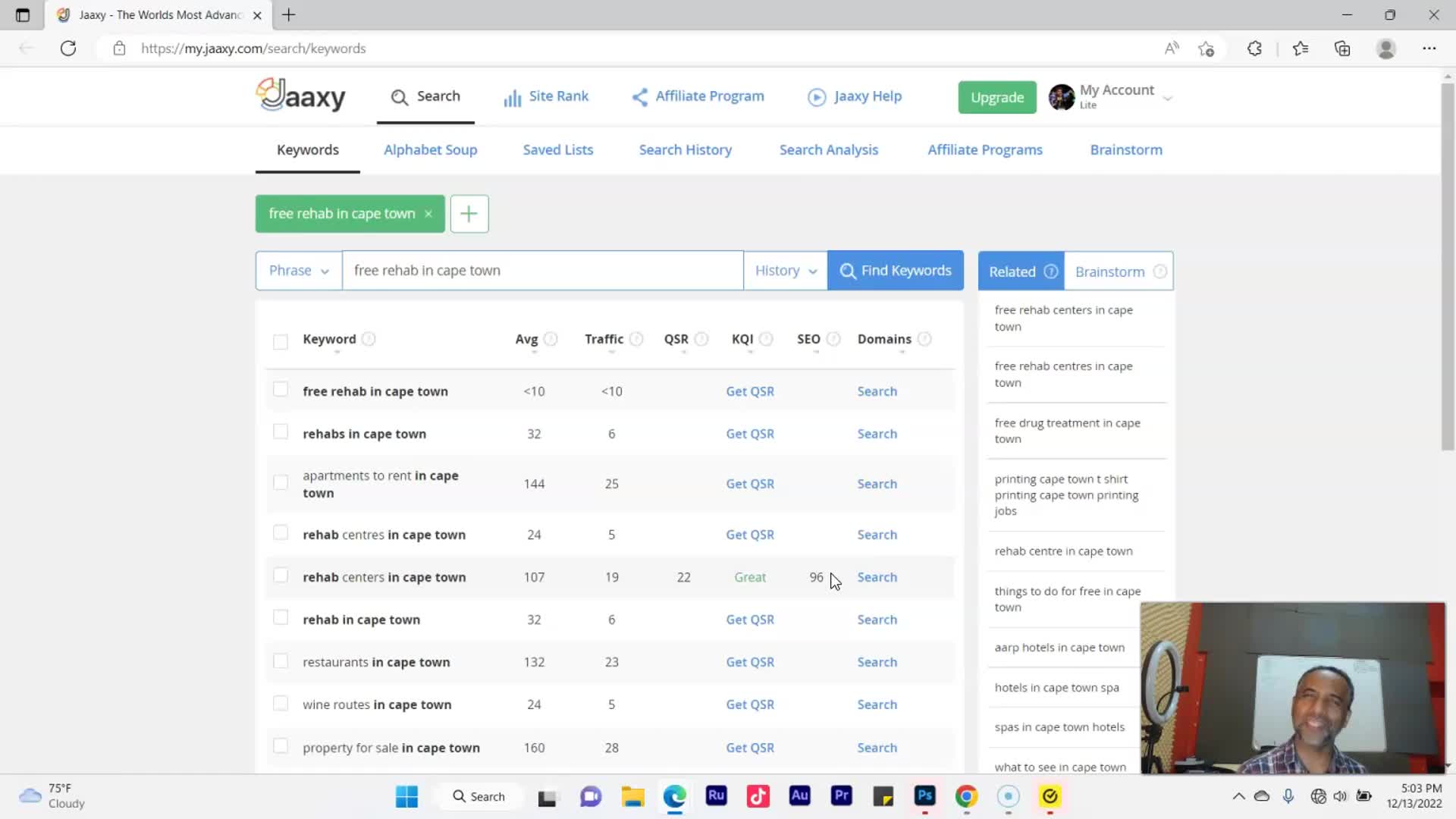The image size is (1456, 819).
Task: Sort by the Domains column header
Action: (x=884, y=339)
